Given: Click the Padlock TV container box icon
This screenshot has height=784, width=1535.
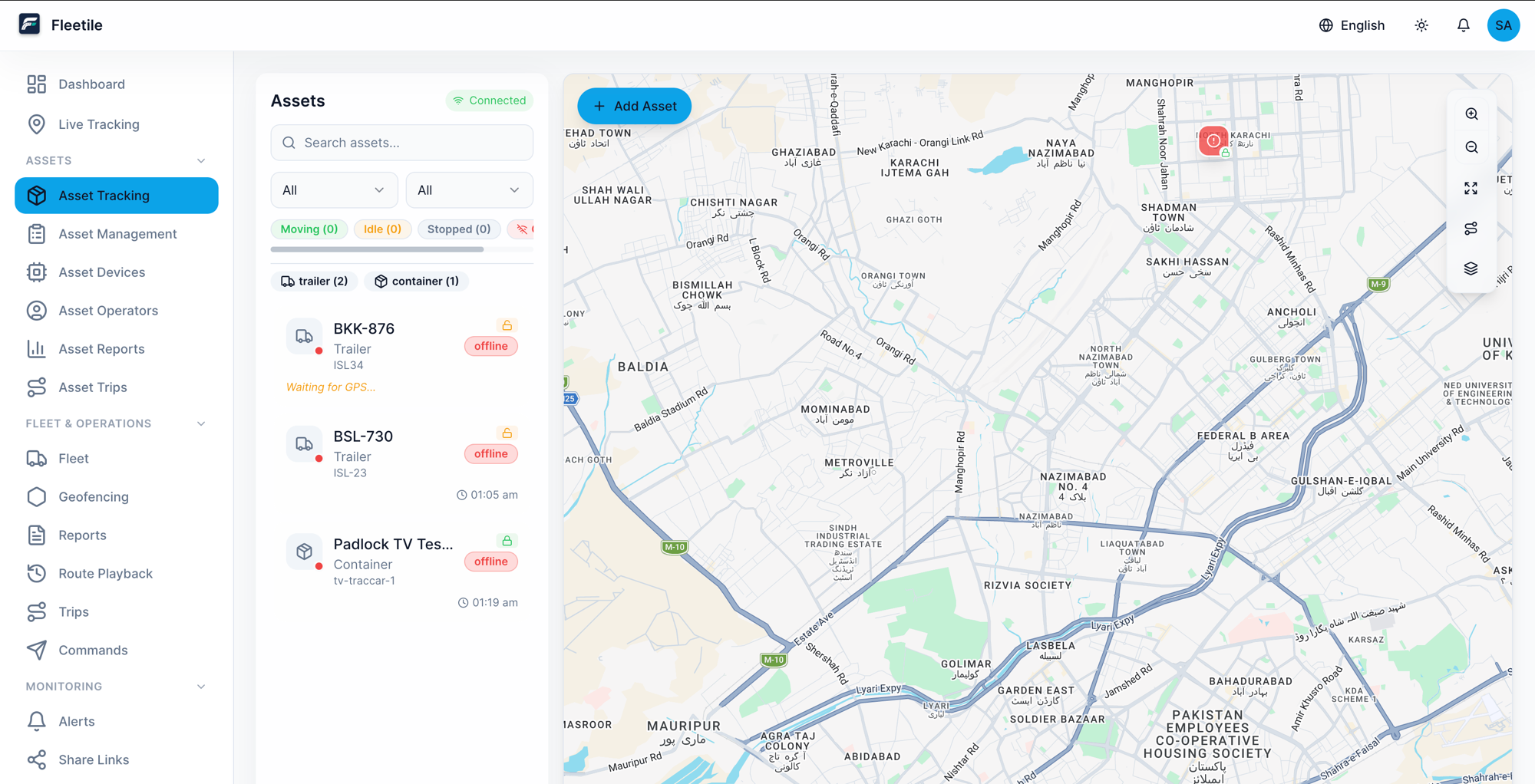Looking at the screenshot, I should coord(304,552).
